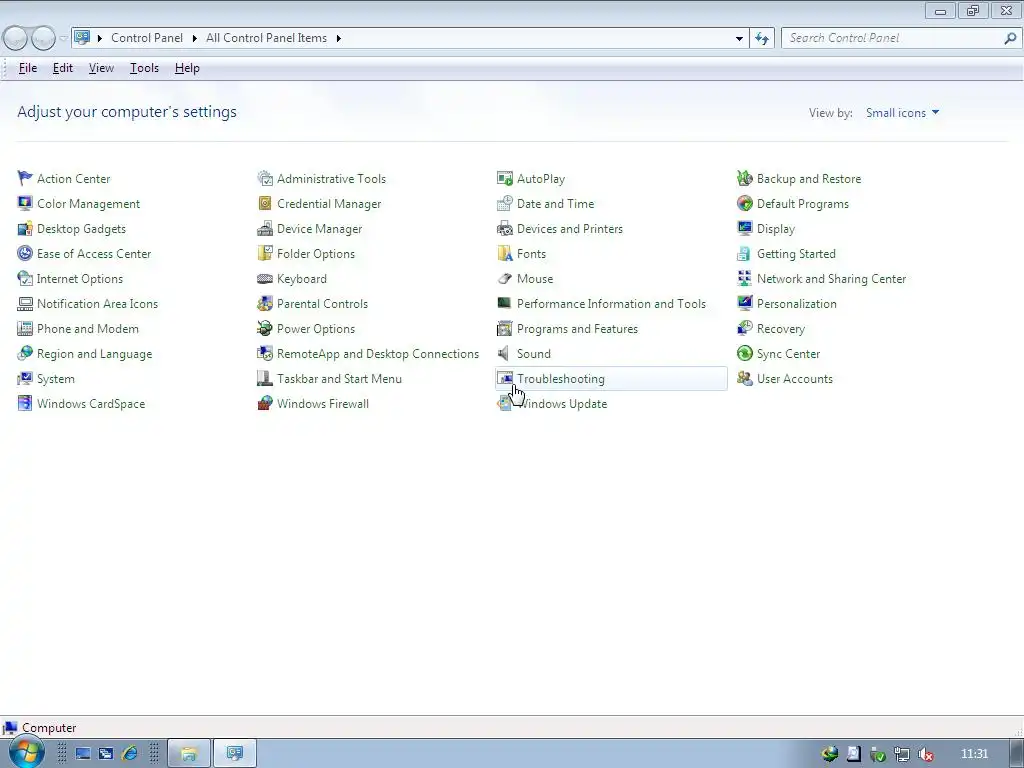Open Notification Area Icons link
Viewport: 1024px width, 768px height.
tap(97, 304)
